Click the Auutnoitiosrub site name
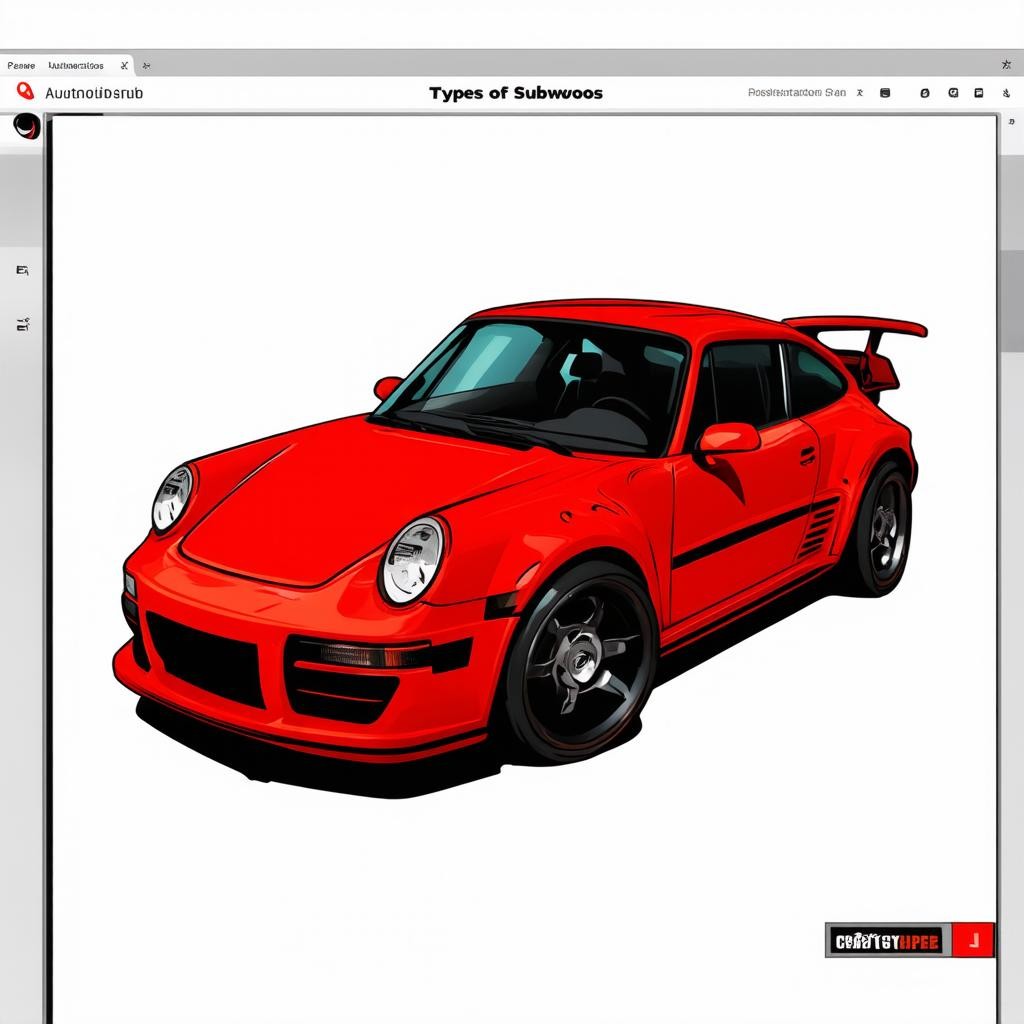The width and height of the screenshot is (1024, 1024). pos(94,93)
